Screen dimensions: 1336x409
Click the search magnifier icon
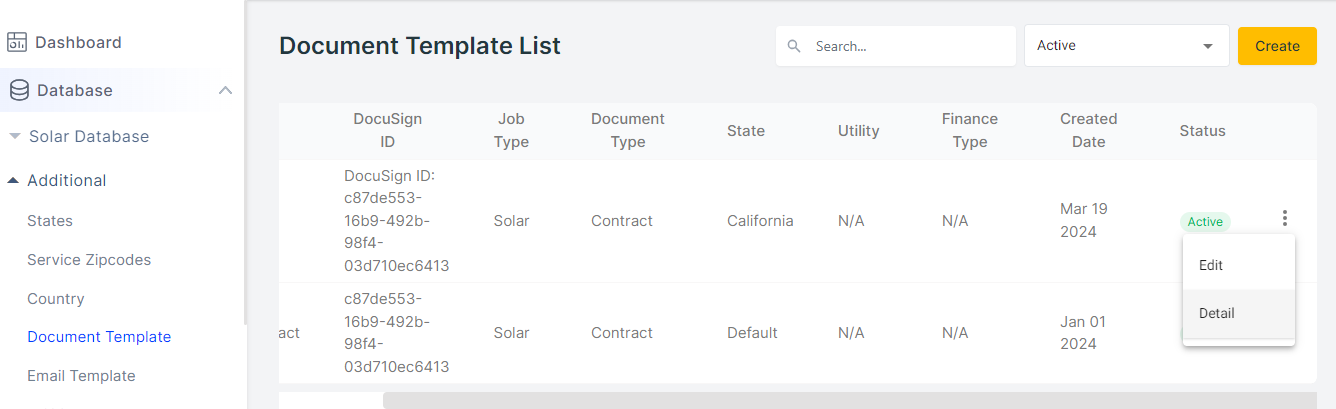(x=794, y=46)
